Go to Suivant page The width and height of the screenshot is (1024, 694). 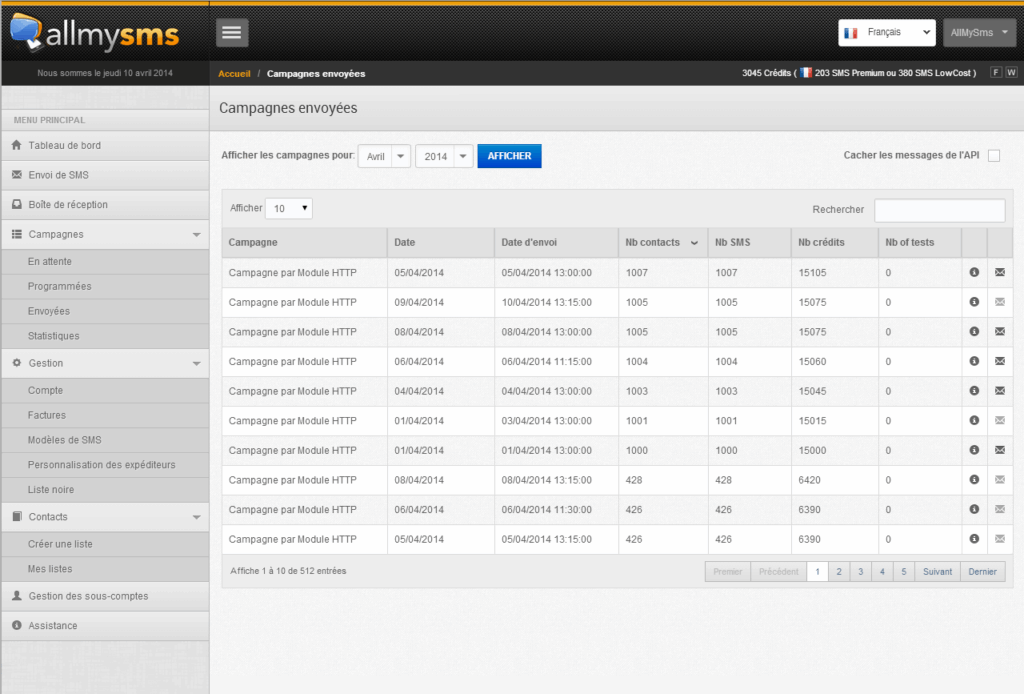(x=937, y=571)
